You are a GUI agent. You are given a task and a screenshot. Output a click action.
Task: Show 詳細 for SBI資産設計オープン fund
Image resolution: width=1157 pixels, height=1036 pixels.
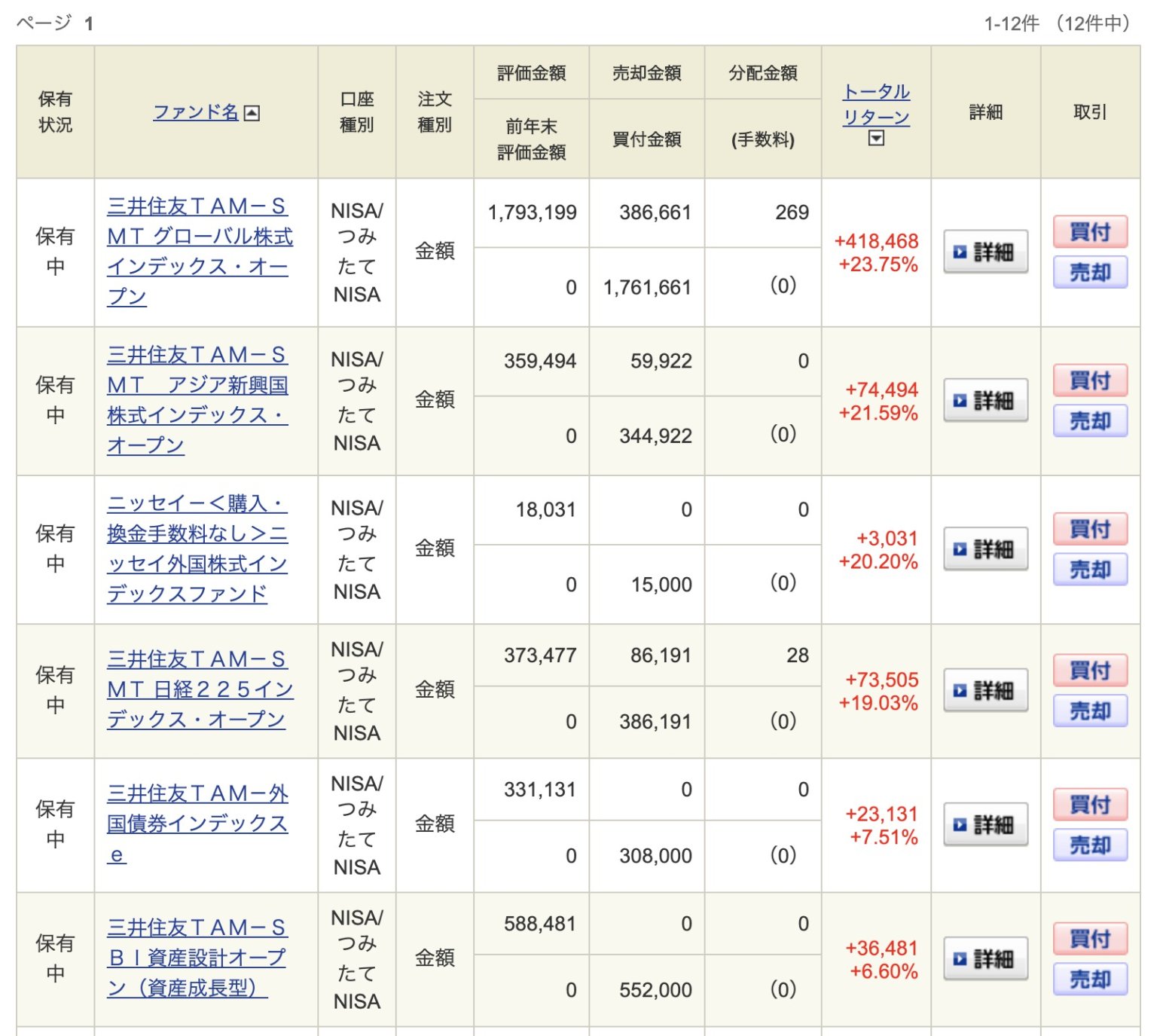[985, 958]
